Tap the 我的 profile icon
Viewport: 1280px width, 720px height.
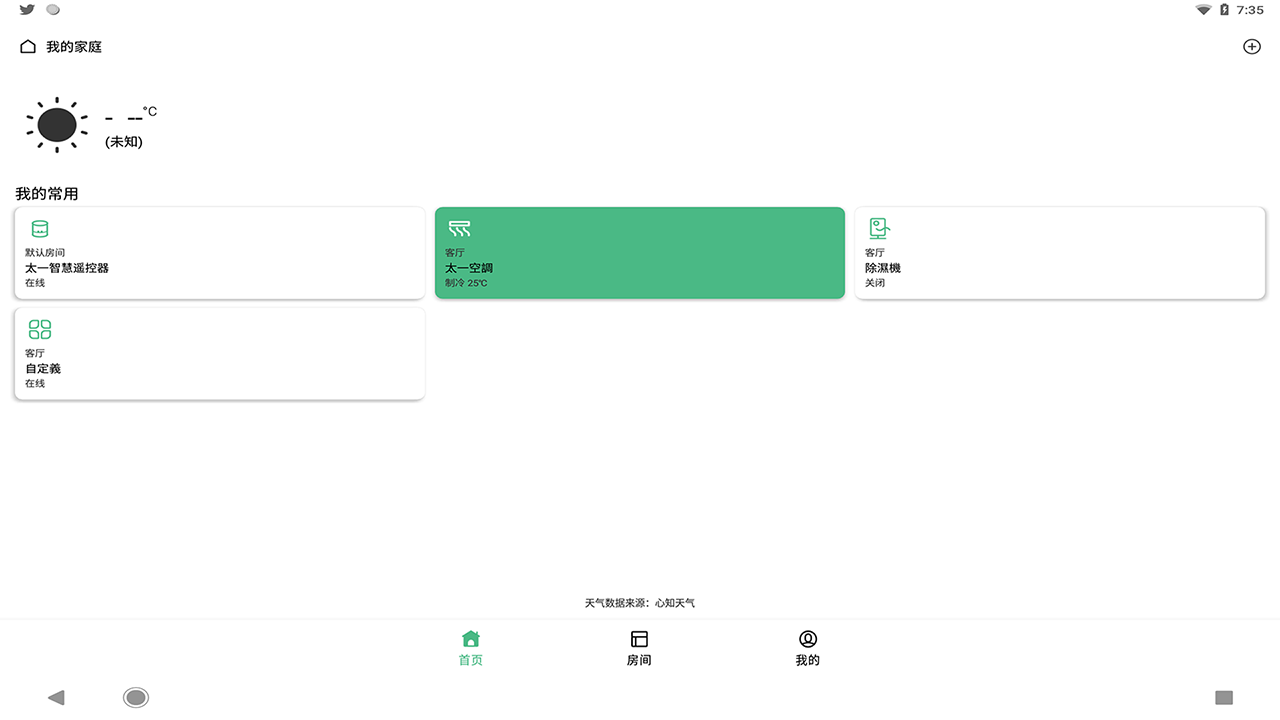tap(807, 639)
